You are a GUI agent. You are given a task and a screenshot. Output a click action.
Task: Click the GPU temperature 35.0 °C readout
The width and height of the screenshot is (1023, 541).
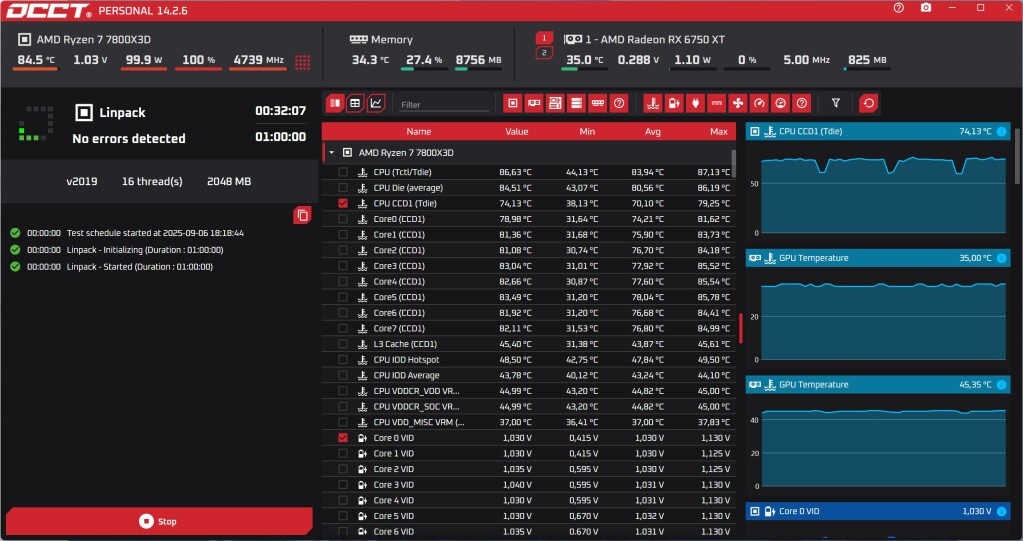tap(584, 60)
